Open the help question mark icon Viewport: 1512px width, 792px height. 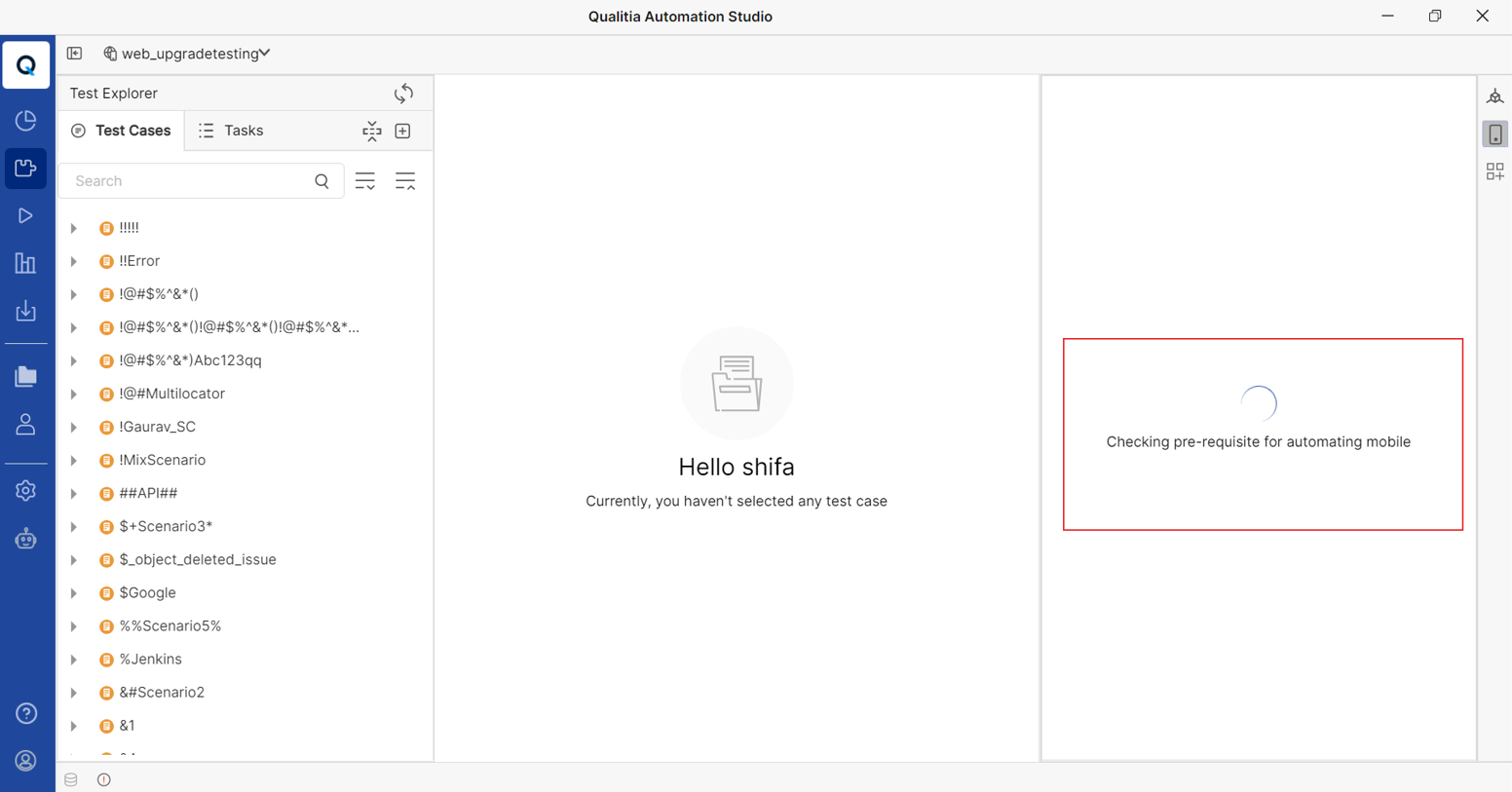click(x=26, y=713)
